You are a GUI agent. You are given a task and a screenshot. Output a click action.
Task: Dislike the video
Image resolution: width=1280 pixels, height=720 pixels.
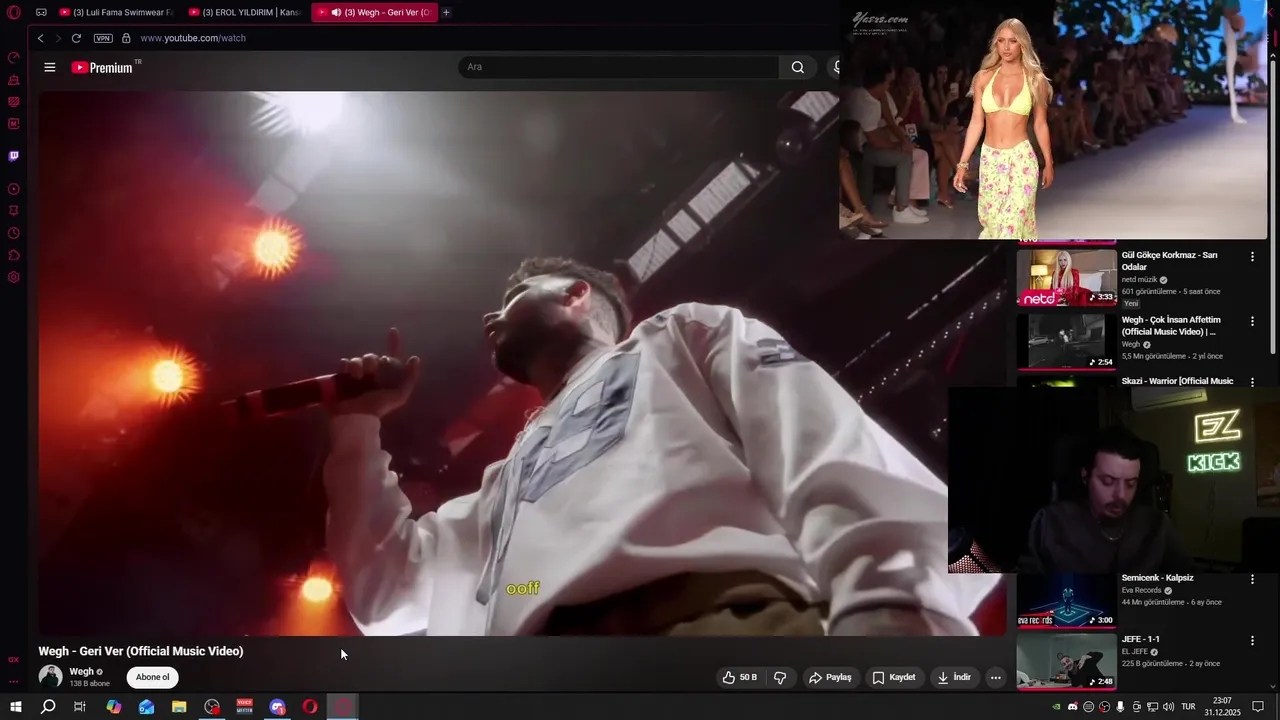coord(780,677)
